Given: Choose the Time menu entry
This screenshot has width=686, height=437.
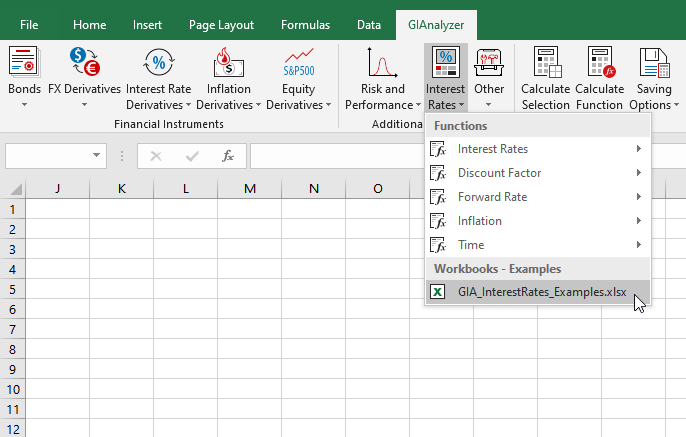Looking at the screenshot, I should [x=538, y=245].
